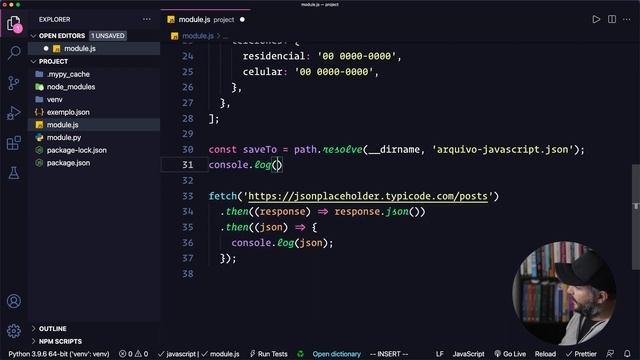Open the Search view icon

pos(14,53)
